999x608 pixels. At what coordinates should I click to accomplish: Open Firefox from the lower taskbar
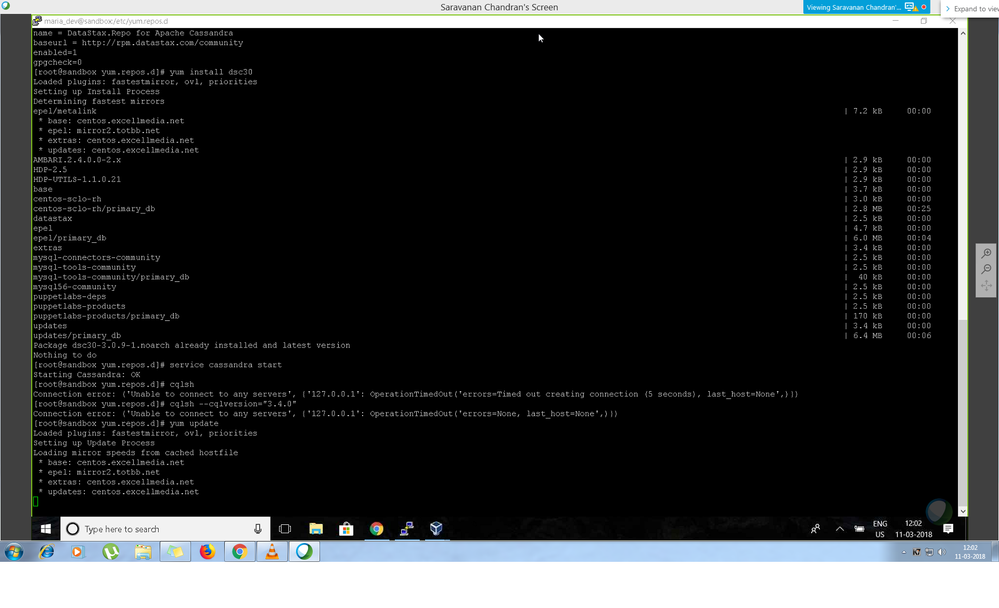click(206, 551)
